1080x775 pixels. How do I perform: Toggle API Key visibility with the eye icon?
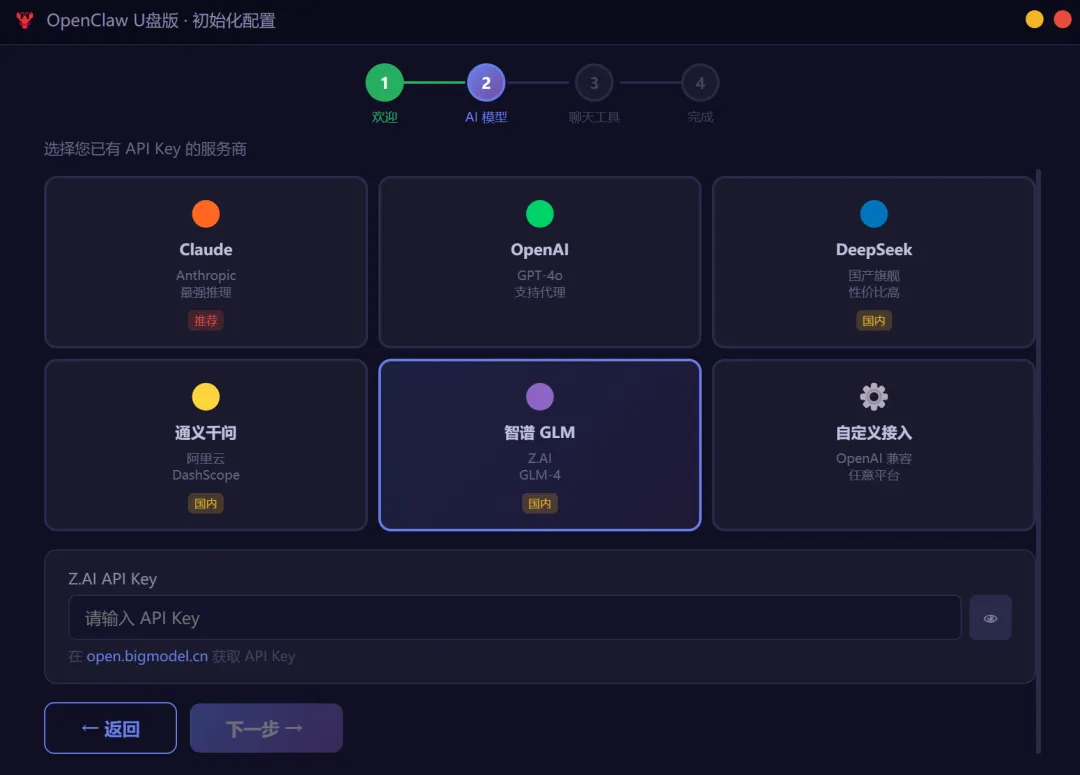click(x=990, y=618)
